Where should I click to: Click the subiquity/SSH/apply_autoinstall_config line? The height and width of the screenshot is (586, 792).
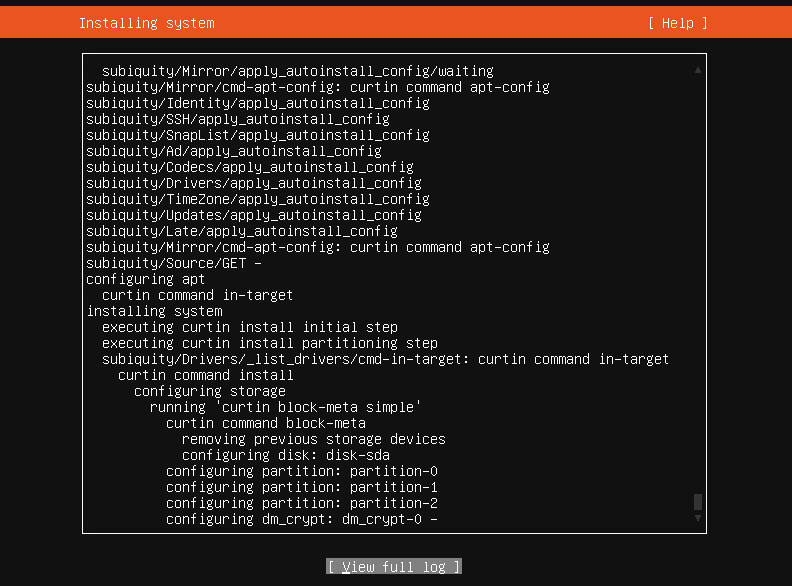point(237,119)
